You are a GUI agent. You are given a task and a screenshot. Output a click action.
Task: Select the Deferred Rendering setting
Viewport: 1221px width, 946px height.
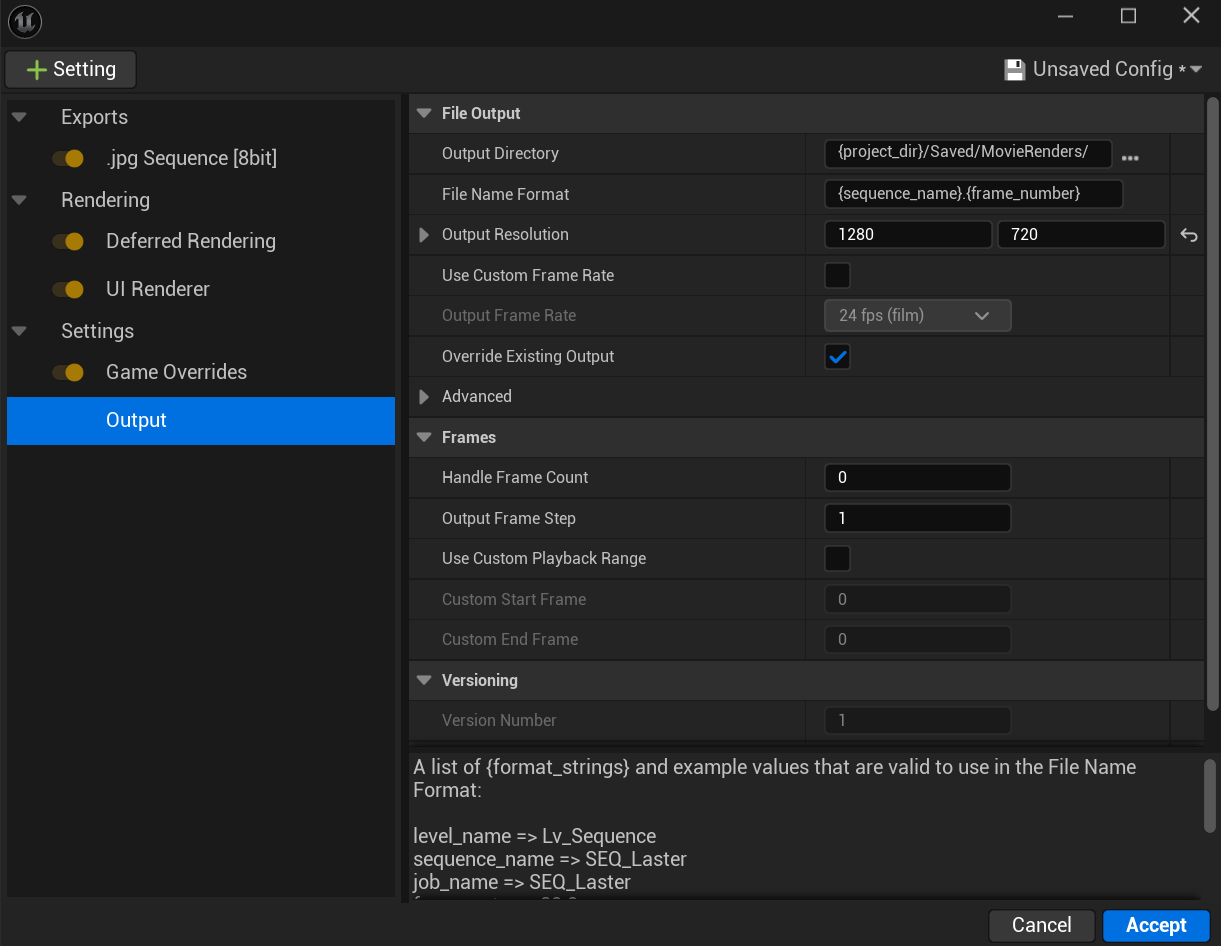(x=191, y=241)
